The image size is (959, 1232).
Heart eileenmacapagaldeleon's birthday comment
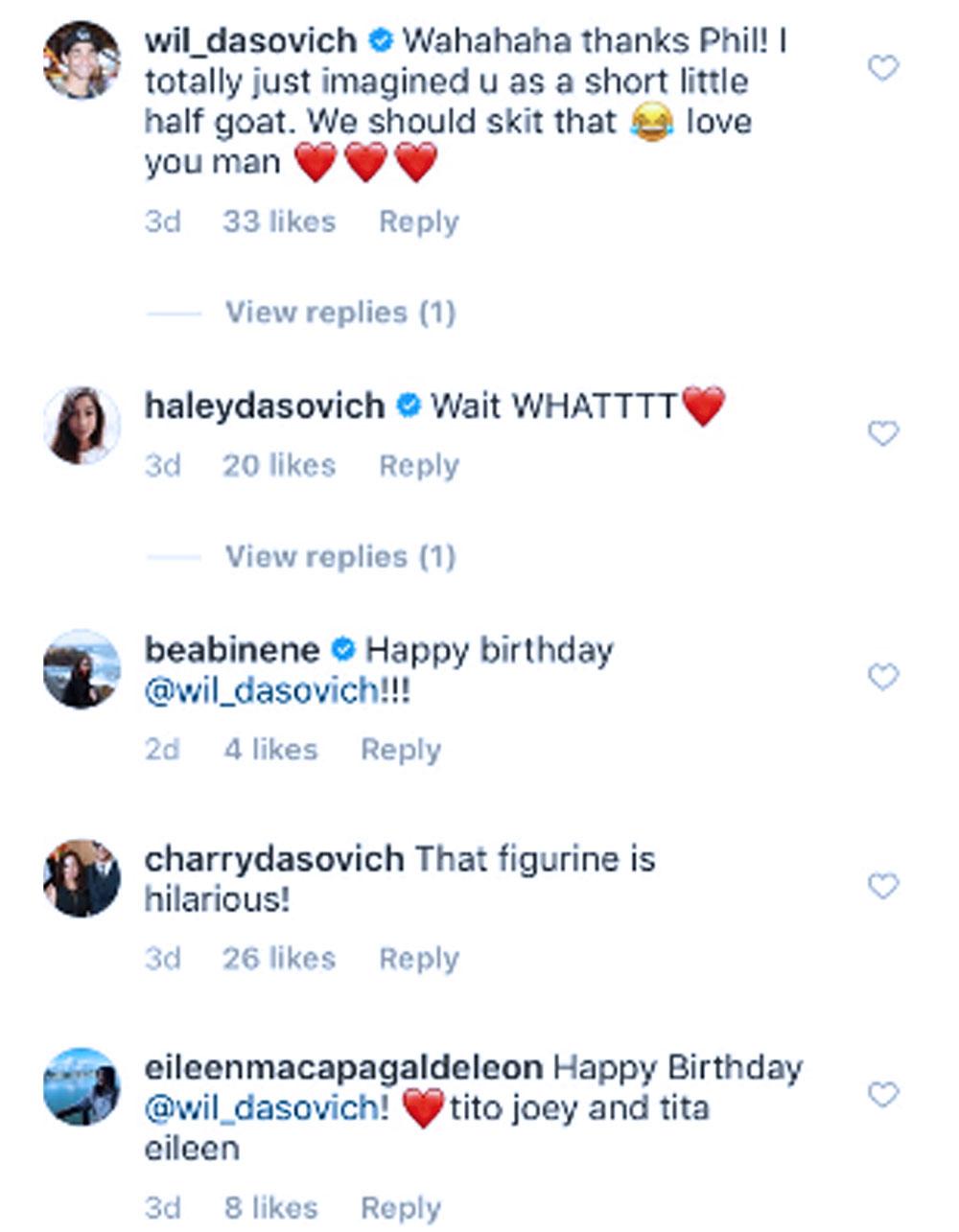882,1094
